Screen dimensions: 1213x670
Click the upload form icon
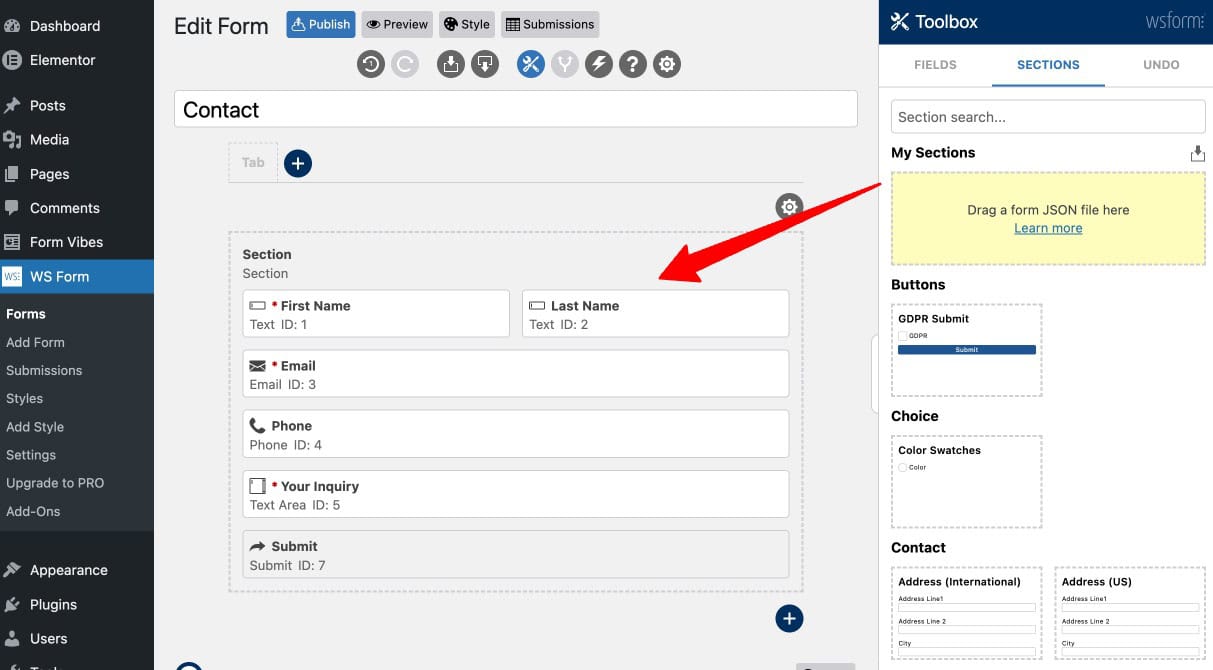[x=451, y=65]
